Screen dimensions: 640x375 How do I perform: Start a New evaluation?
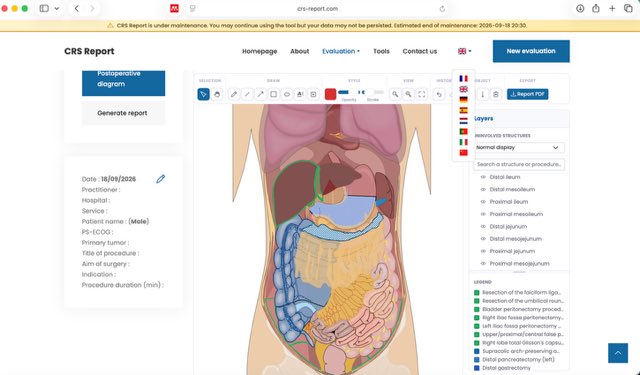tap(531, 51)
